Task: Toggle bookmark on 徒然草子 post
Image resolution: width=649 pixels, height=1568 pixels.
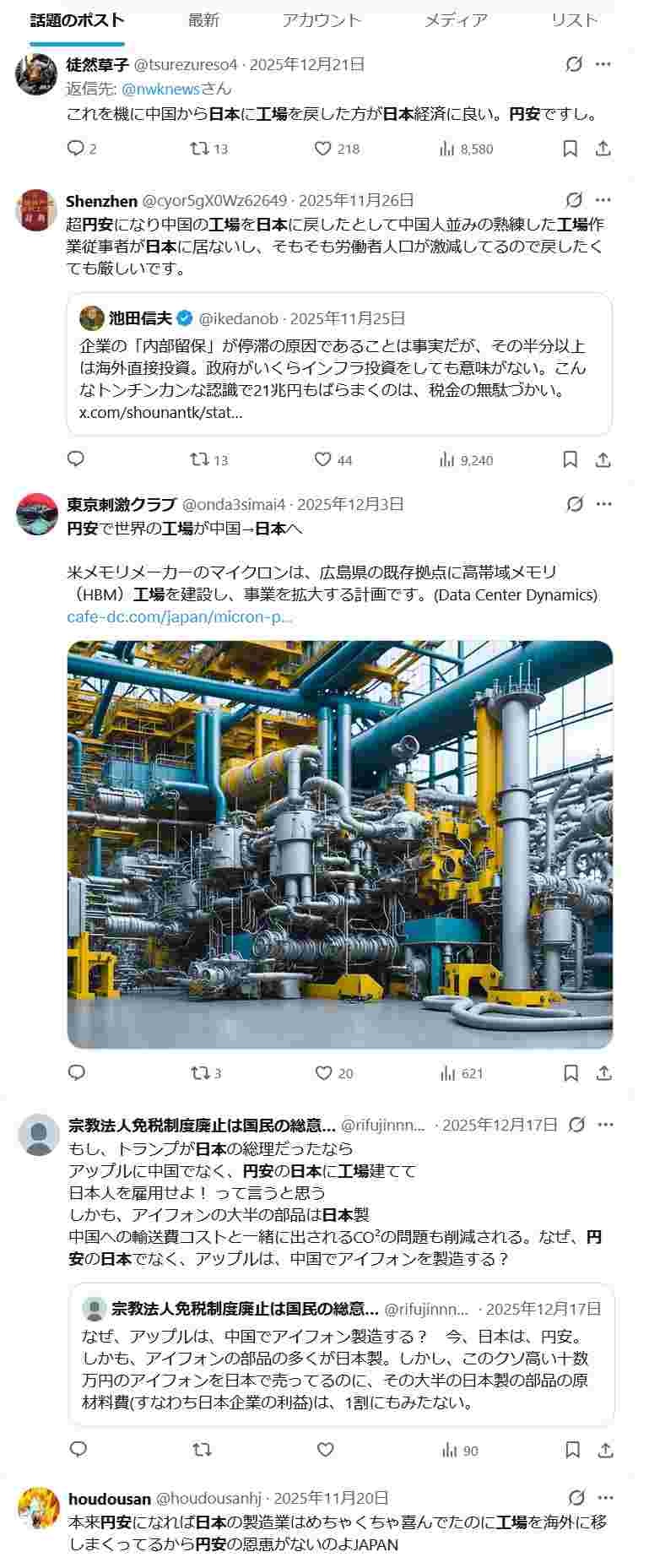Action: (x=571, y=149)
